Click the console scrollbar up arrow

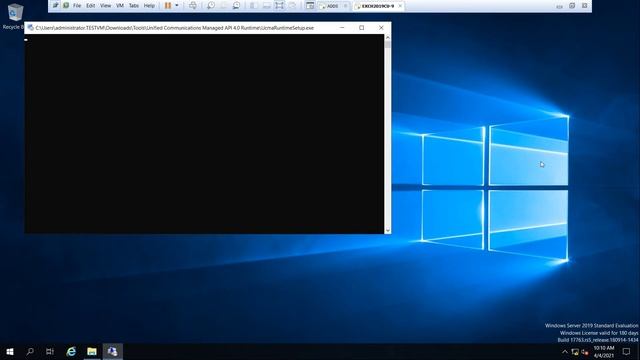coord(388,38)
